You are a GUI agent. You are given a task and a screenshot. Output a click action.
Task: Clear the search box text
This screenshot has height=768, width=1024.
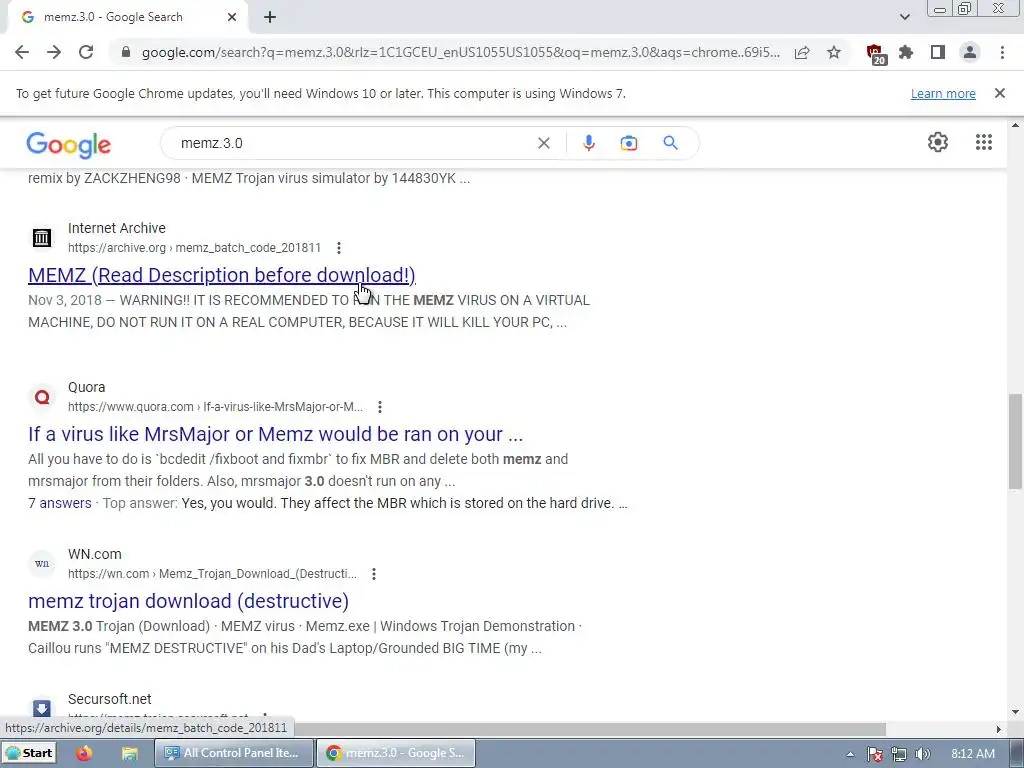point(543,143)
